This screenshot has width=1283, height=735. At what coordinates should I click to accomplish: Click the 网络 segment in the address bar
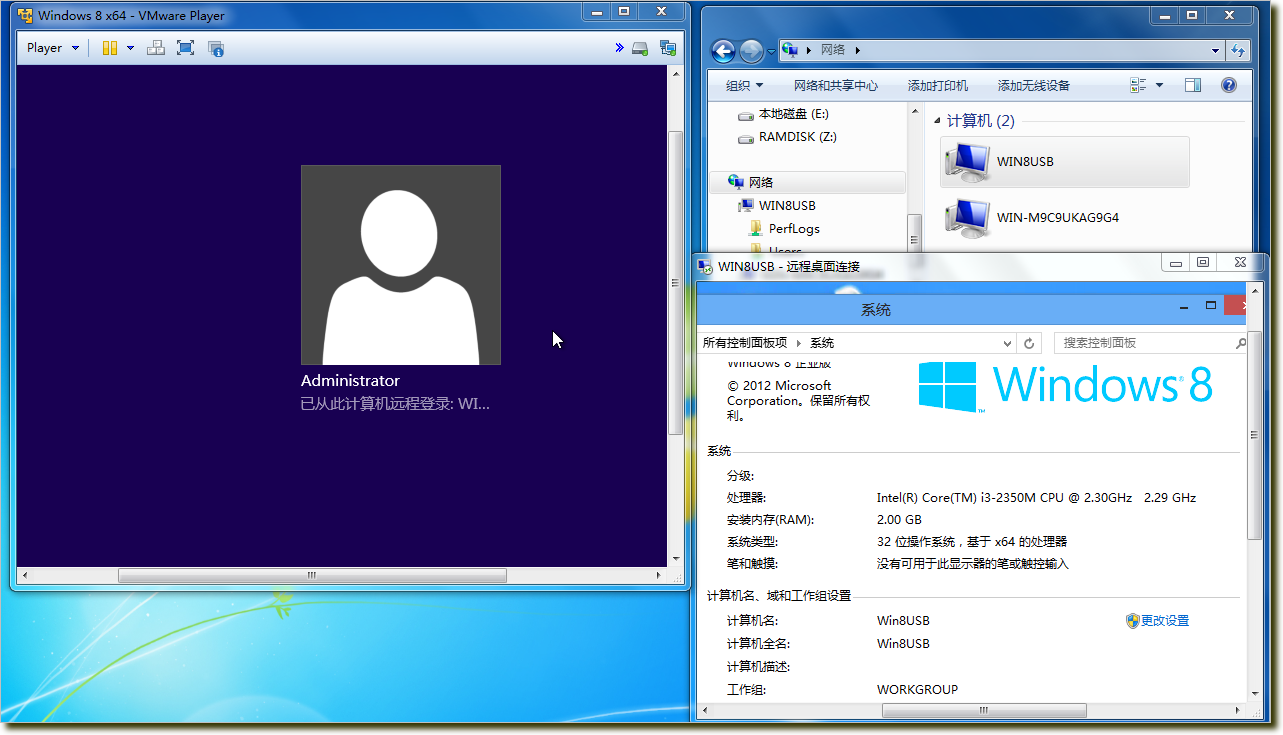click(833, 49)
